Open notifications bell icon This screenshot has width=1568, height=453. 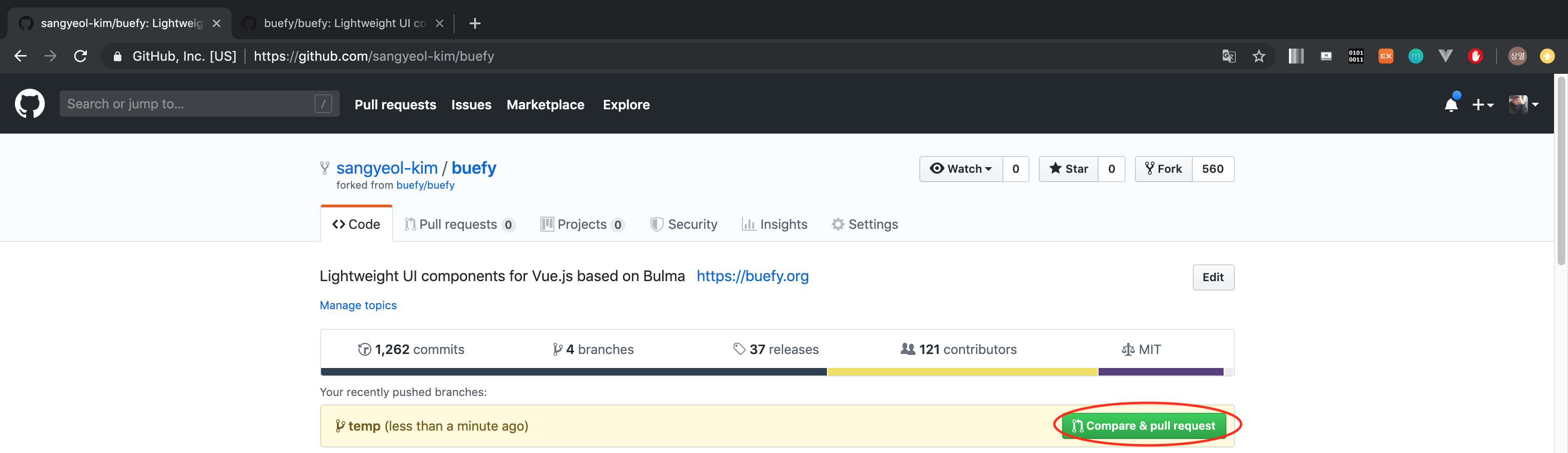point(1451,104)
